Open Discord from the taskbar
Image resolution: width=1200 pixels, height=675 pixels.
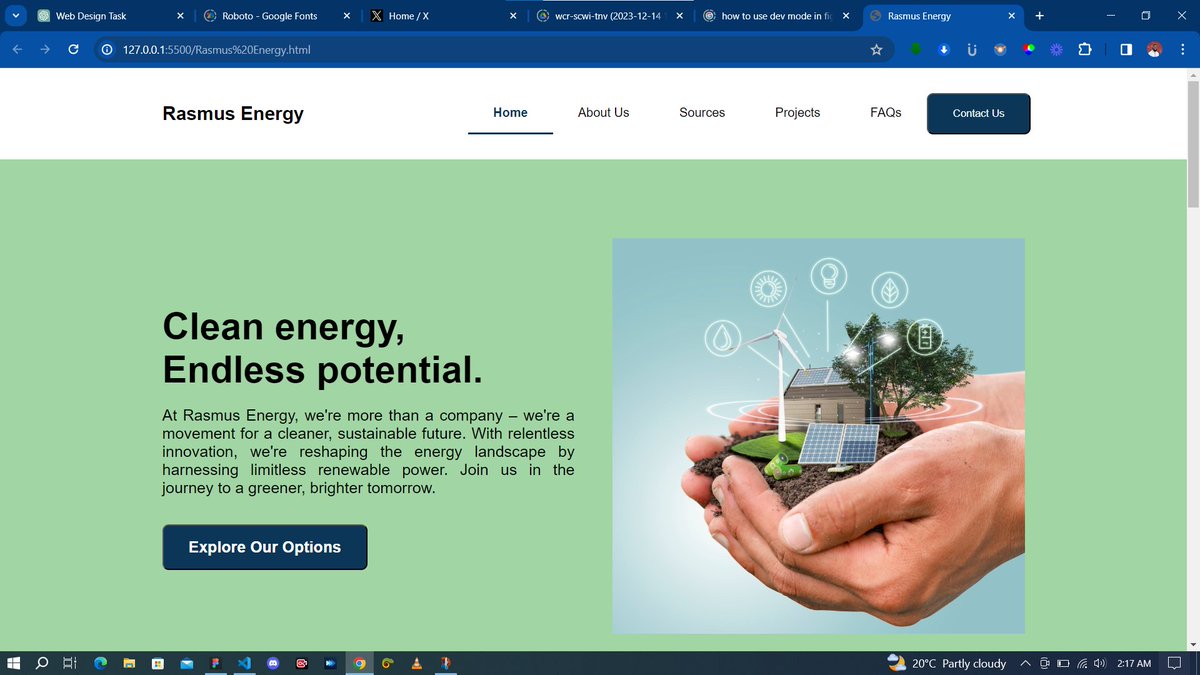click(x=273, y=663)
